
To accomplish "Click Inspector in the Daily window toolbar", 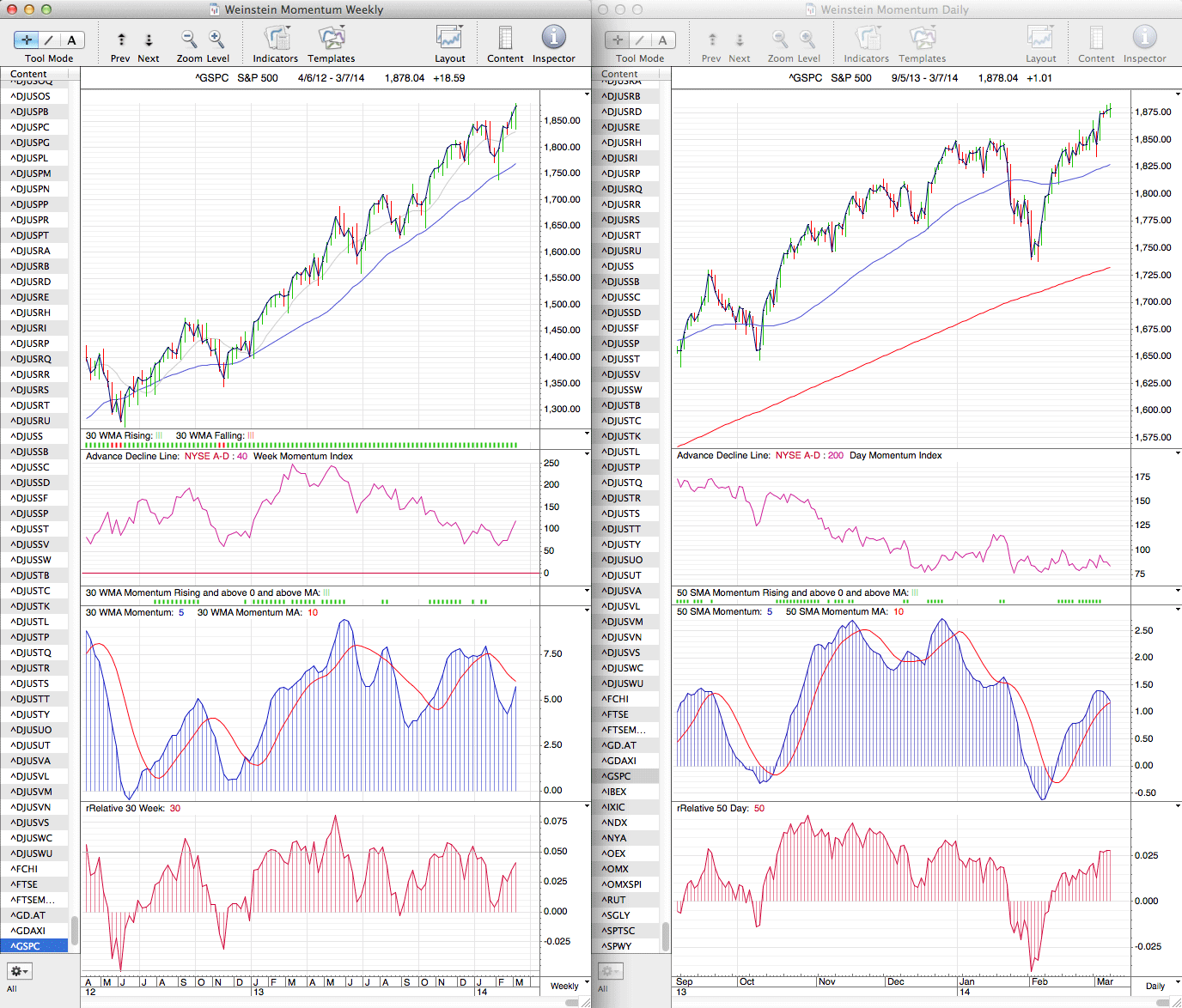I will [x=1144, y=39].
